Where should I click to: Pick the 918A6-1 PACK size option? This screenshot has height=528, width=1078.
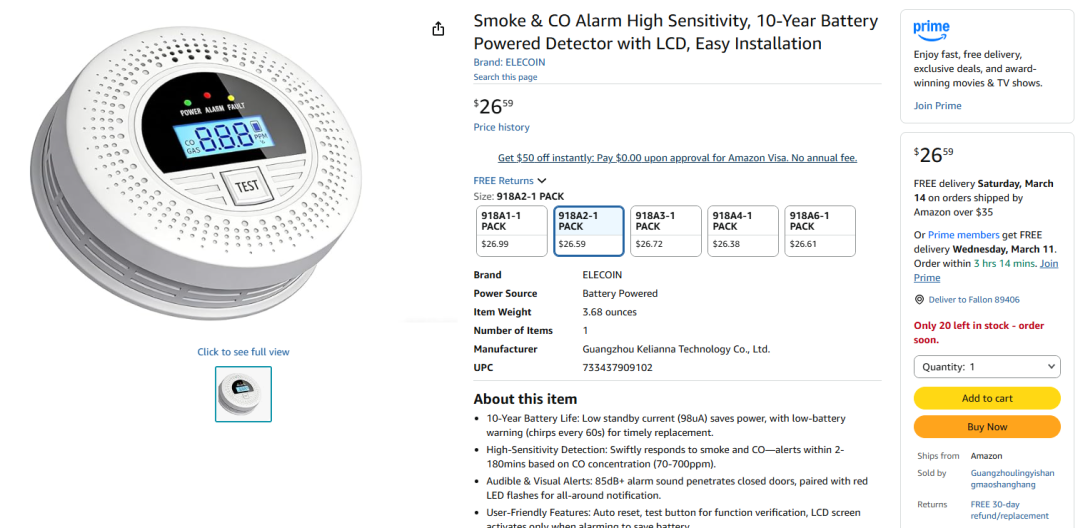[819, 231]
